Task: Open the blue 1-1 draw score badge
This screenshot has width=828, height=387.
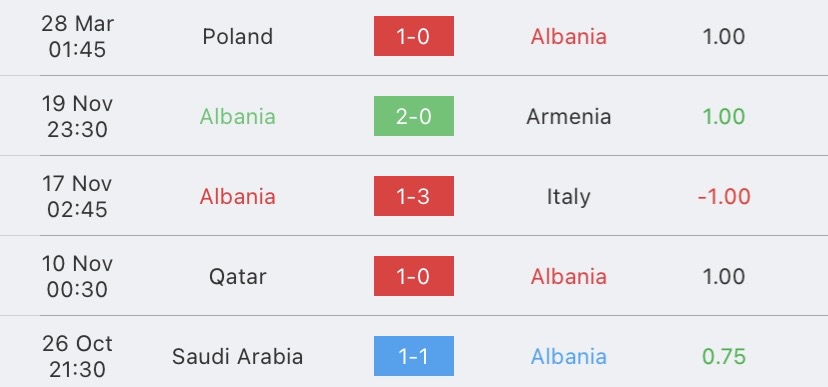Action: point(413,356)
